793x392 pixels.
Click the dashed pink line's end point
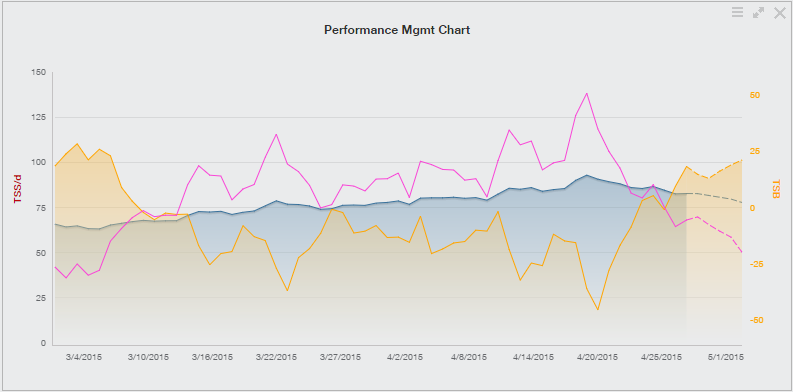(x=741, y=252)
